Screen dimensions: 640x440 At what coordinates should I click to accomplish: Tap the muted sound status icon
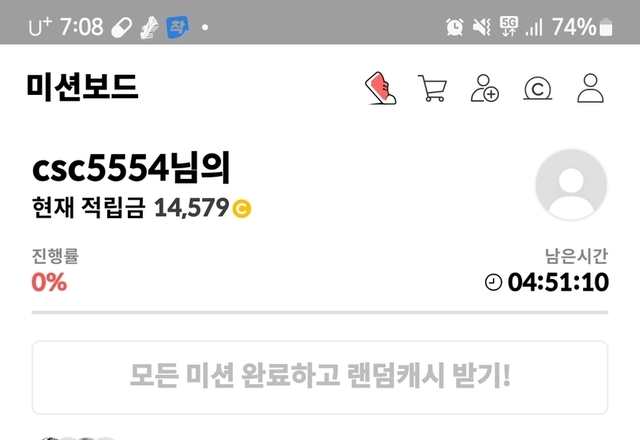[x=482, y=27]
